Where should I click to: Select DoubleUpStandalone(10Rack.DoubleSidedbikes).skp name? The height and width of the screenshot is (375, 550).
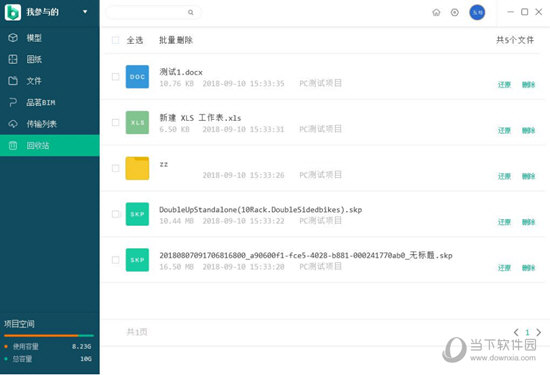click(x=261, y=210)
